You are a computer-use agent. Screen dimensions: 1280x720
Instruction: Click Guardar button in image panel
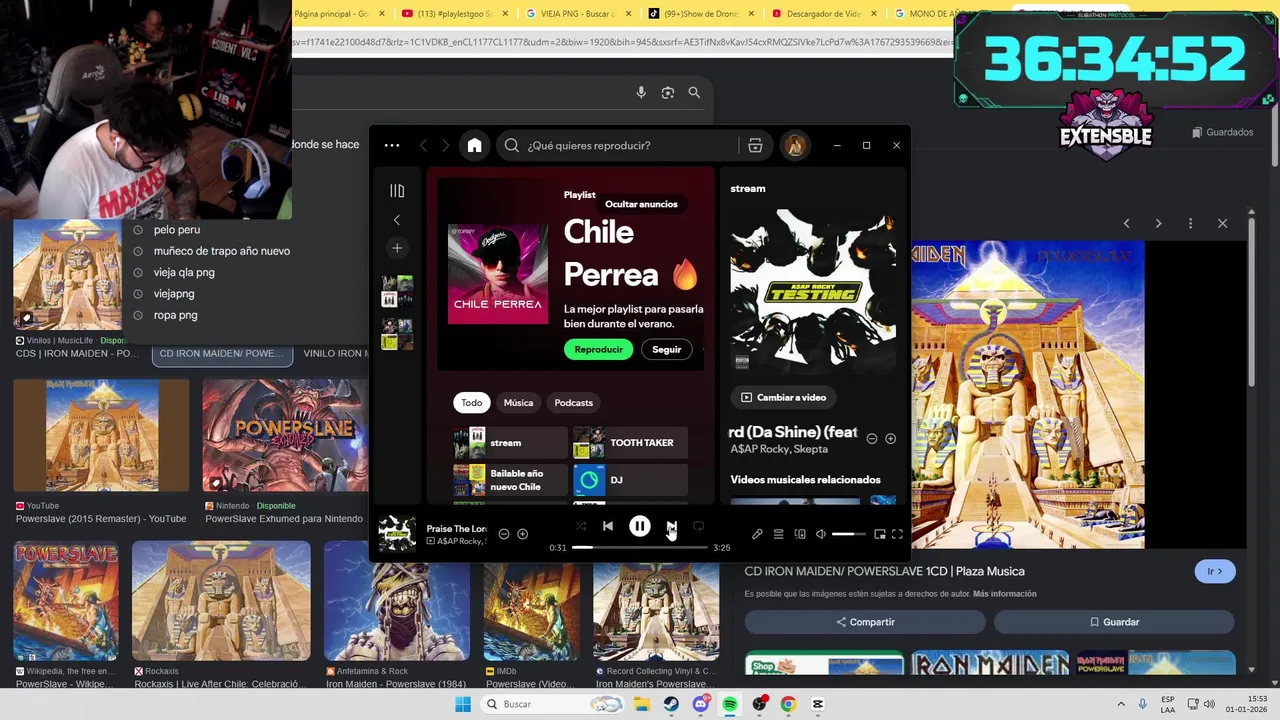pos(1114,622)
